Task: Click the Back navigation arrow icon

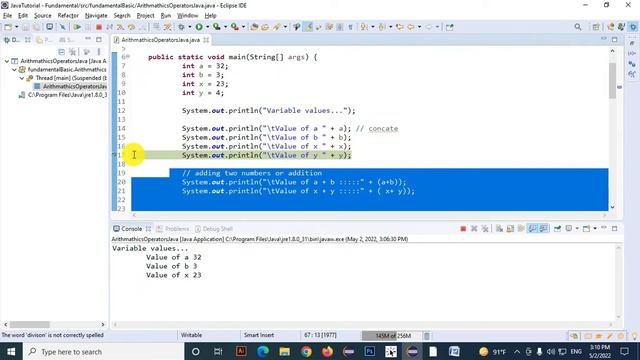Action: (x=411, y=27)
